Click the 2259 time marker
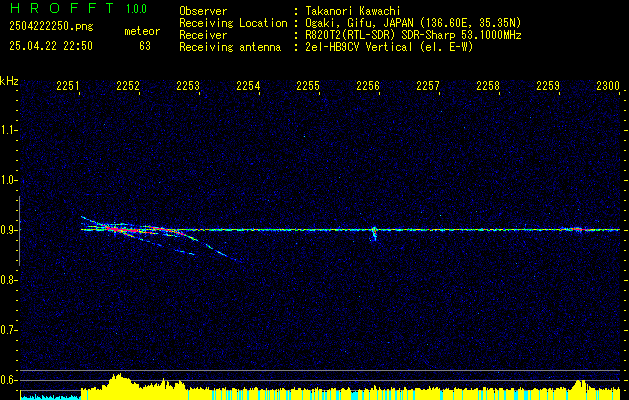The width and height of the screenshot is (629, 400). coord(548,85)
